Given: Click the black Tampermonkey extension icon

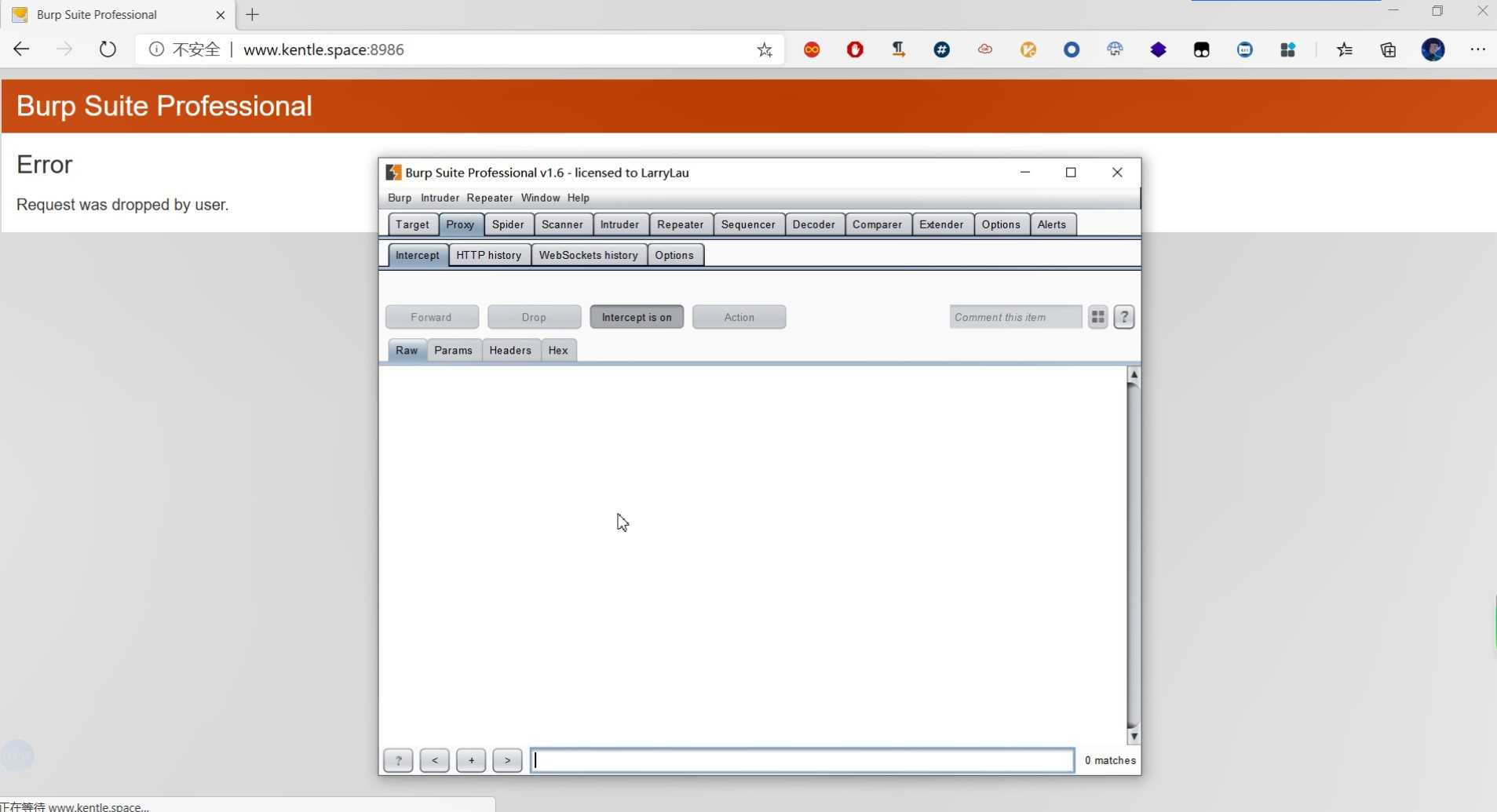Looking at the screenshot, I should pyautogui.click(x=1201, y=50).
